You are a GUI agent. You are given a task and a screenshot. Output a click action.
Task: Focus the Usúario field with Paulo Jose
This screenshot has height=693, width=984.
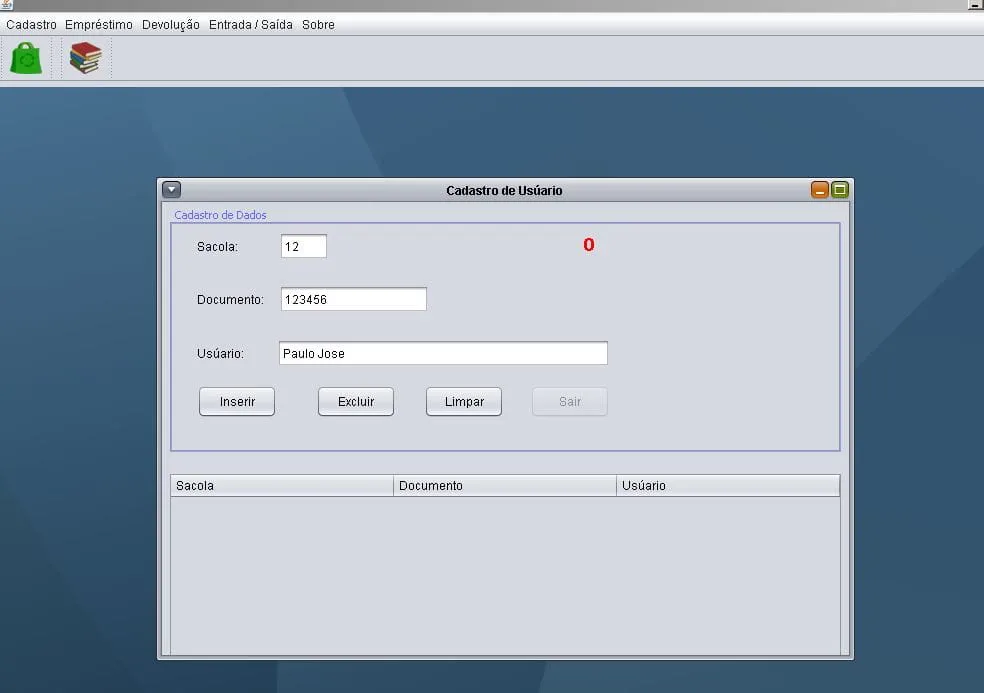coord(443,353)
